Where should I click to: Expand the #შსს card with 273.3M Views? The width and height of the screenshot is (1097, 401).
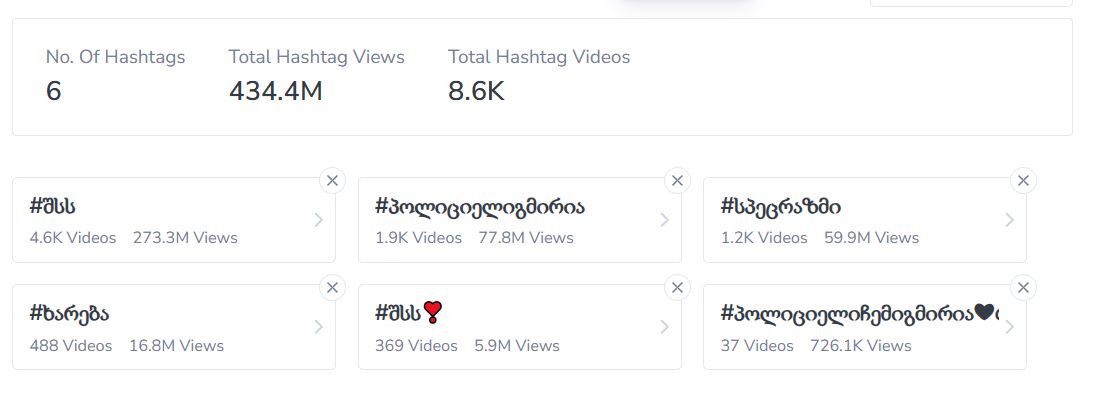tap(318, 220)
